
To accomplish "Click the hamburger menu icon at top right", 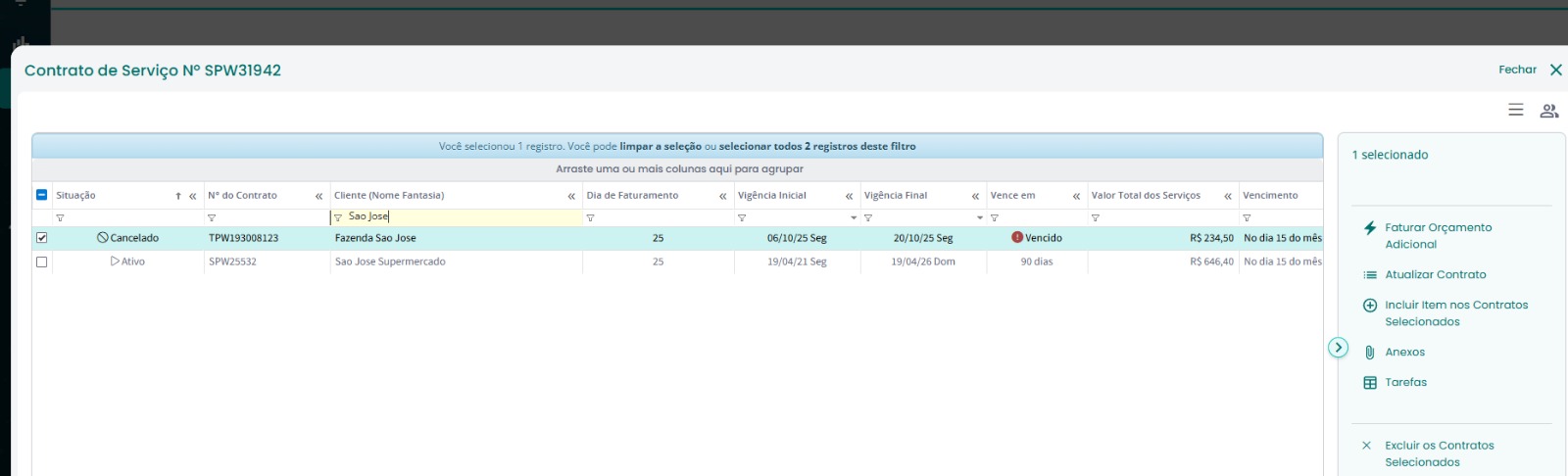I will [1515, 111].
